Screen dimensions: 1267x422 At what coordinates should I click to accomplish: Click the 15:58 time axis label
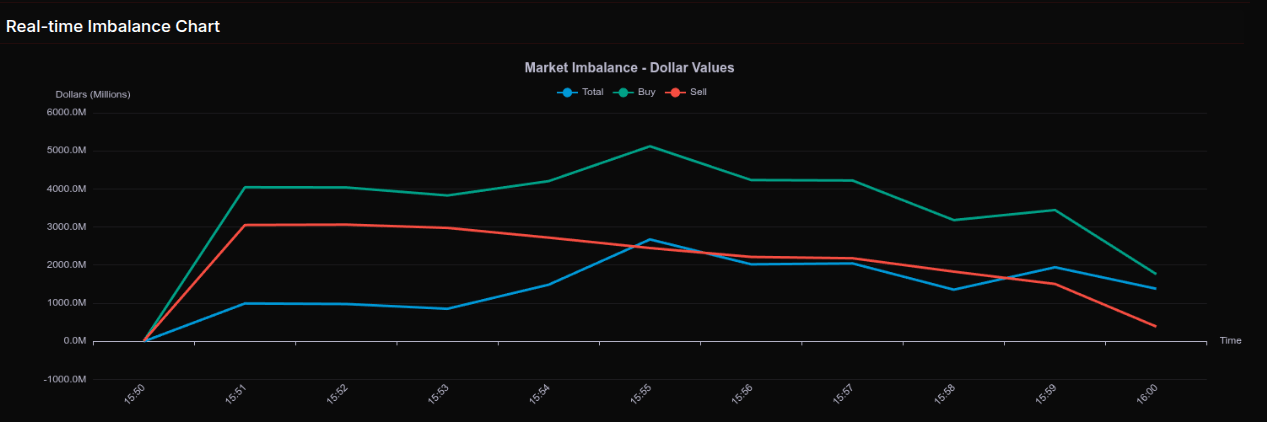pos(944,395)
